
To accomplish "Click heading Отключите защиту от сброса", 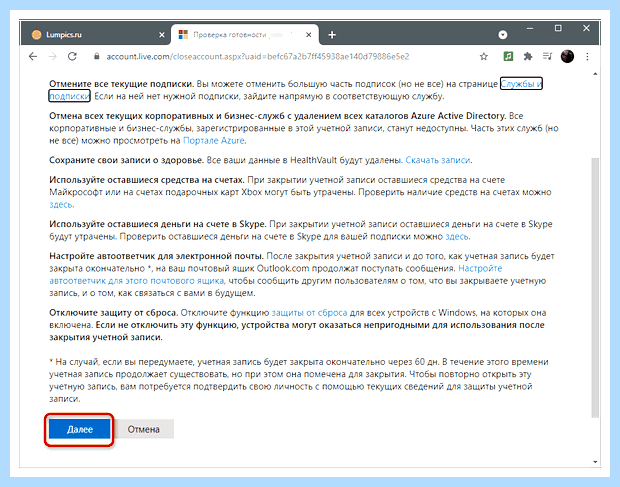I will pyautogui.click(x=113, y=313).
